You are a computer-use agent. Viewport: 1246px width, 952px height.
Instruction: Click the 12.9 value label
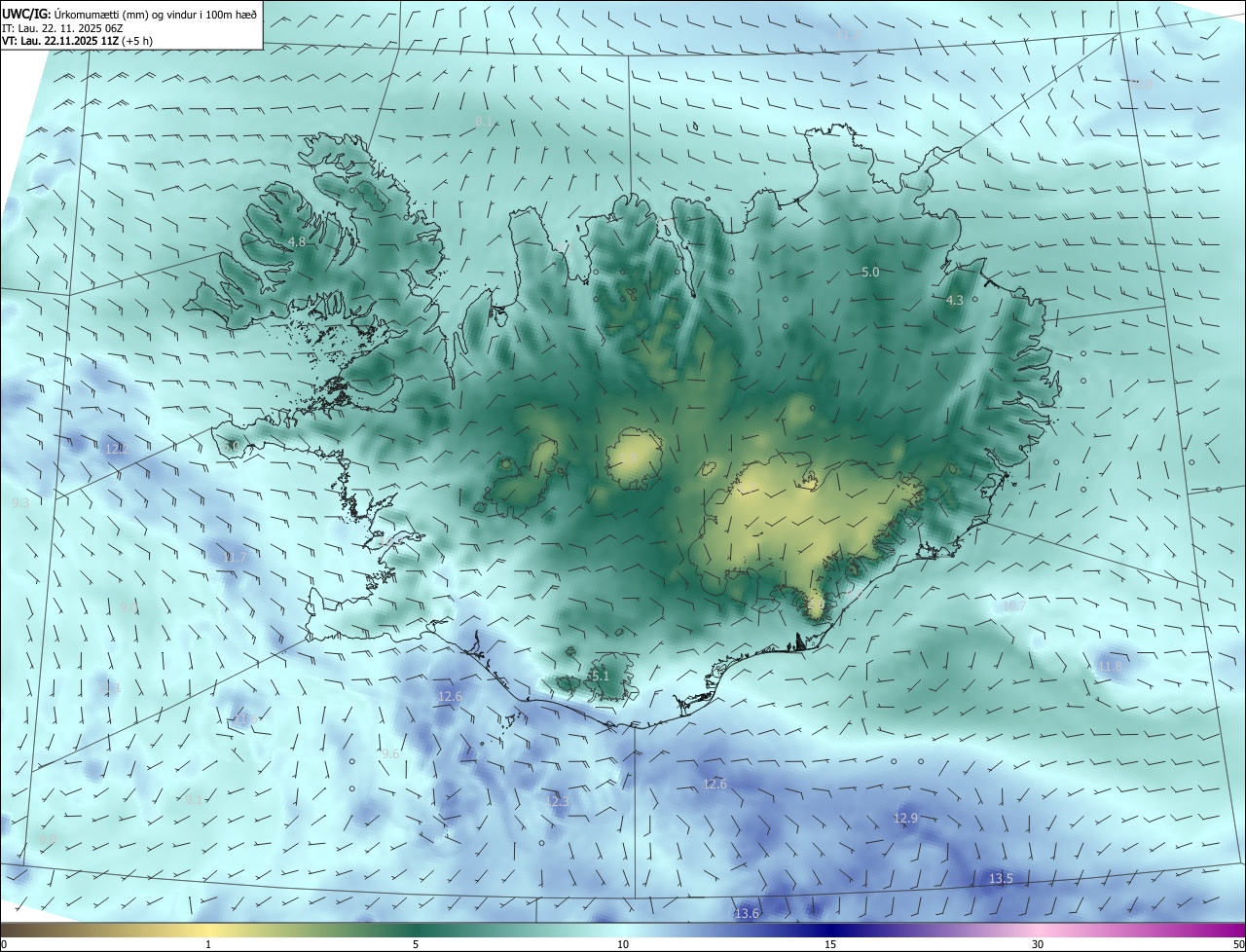pyautogui.click(x=905, y=819)
